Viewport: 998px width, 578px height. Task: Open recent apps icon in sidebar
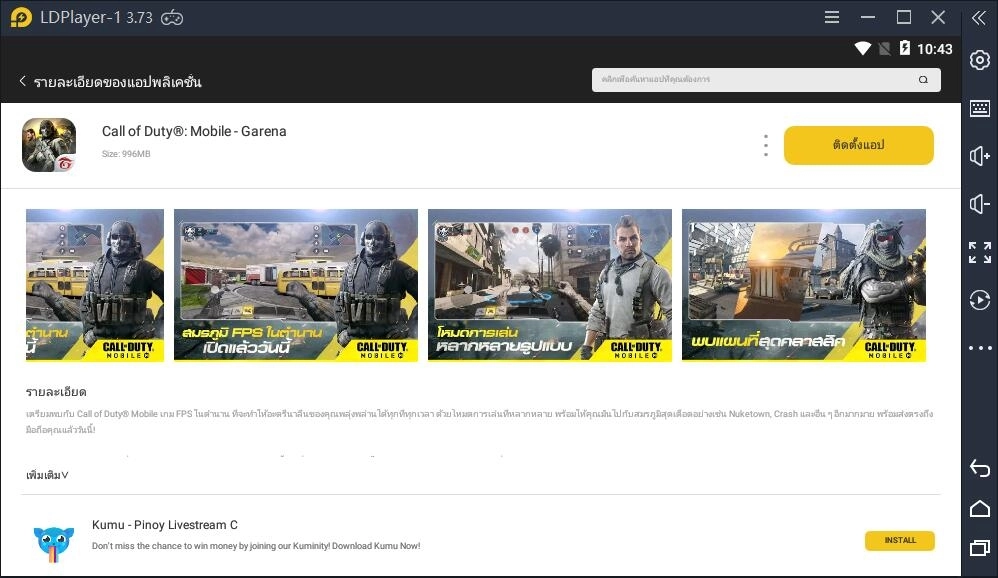point(980,547)
